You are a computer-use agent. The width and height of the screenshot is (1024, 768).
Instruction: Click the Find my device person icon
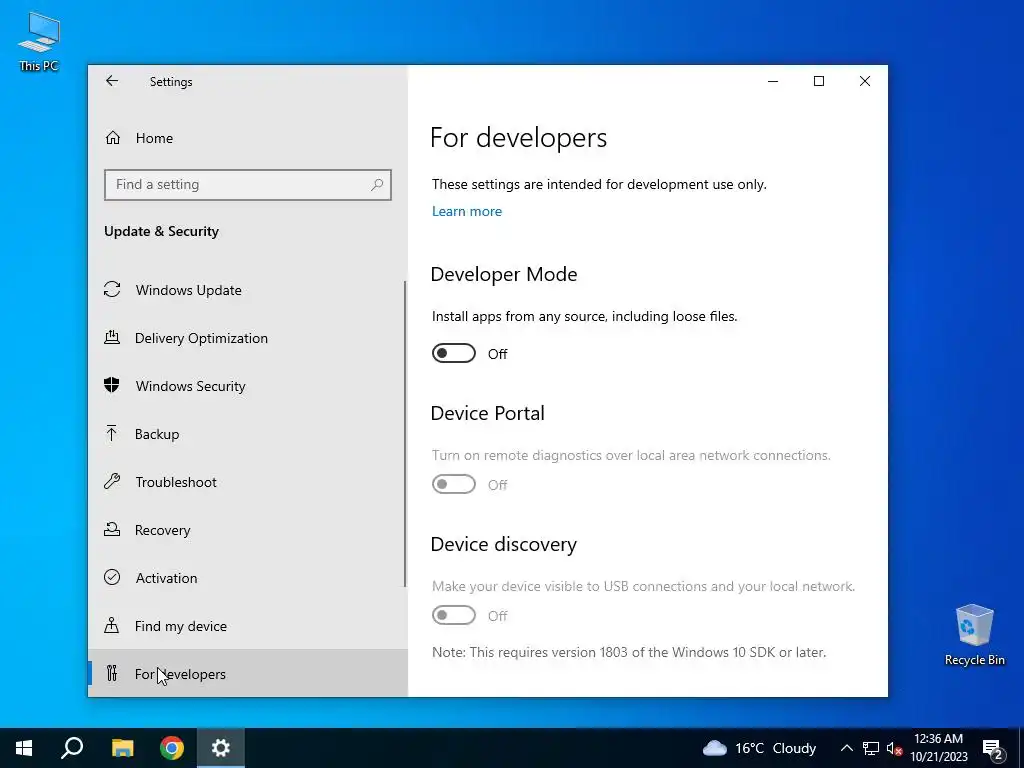tap(112, 626)
